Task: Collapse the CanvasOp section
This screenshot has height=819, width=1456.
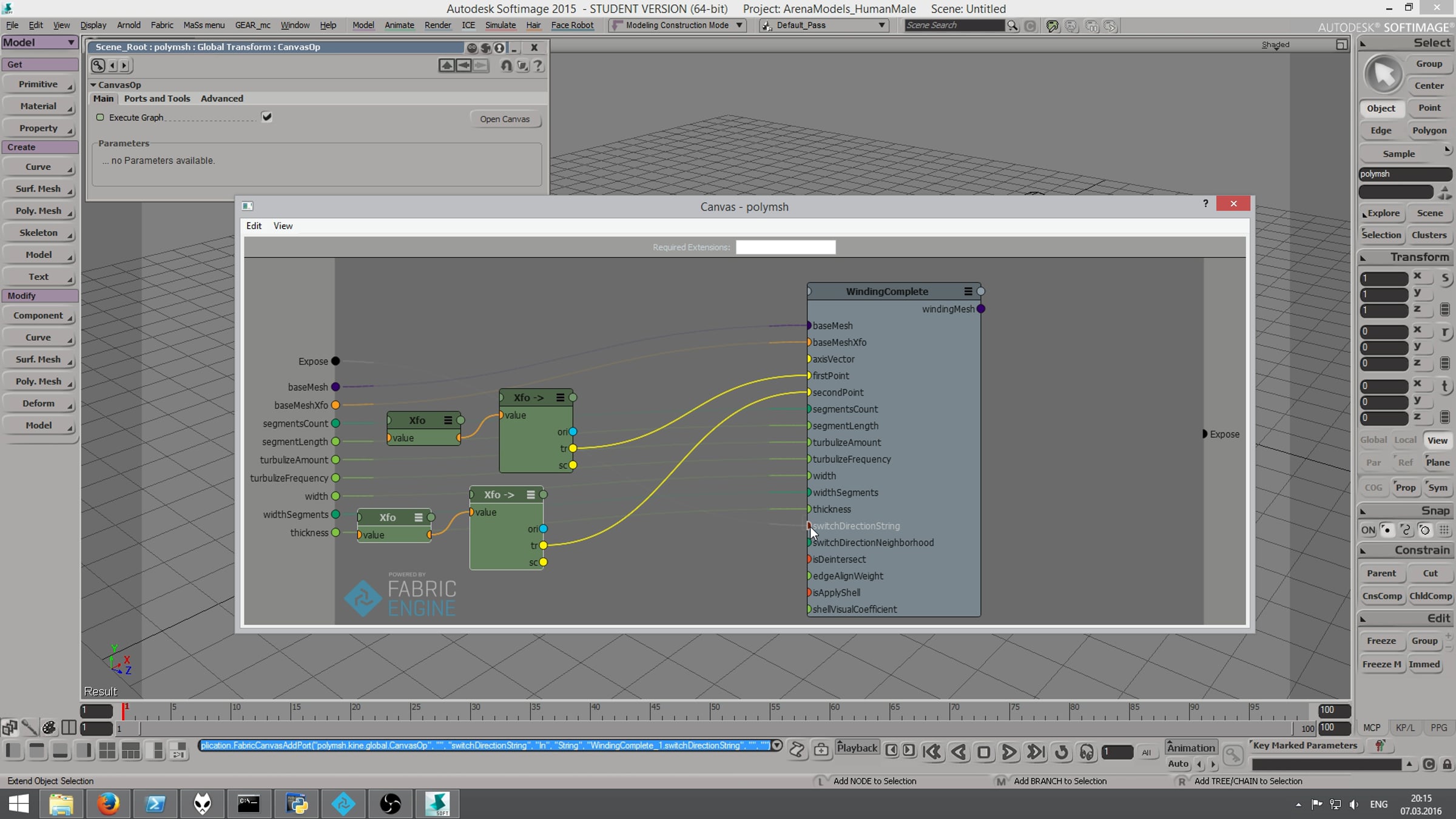Action: tap(93, 85)
